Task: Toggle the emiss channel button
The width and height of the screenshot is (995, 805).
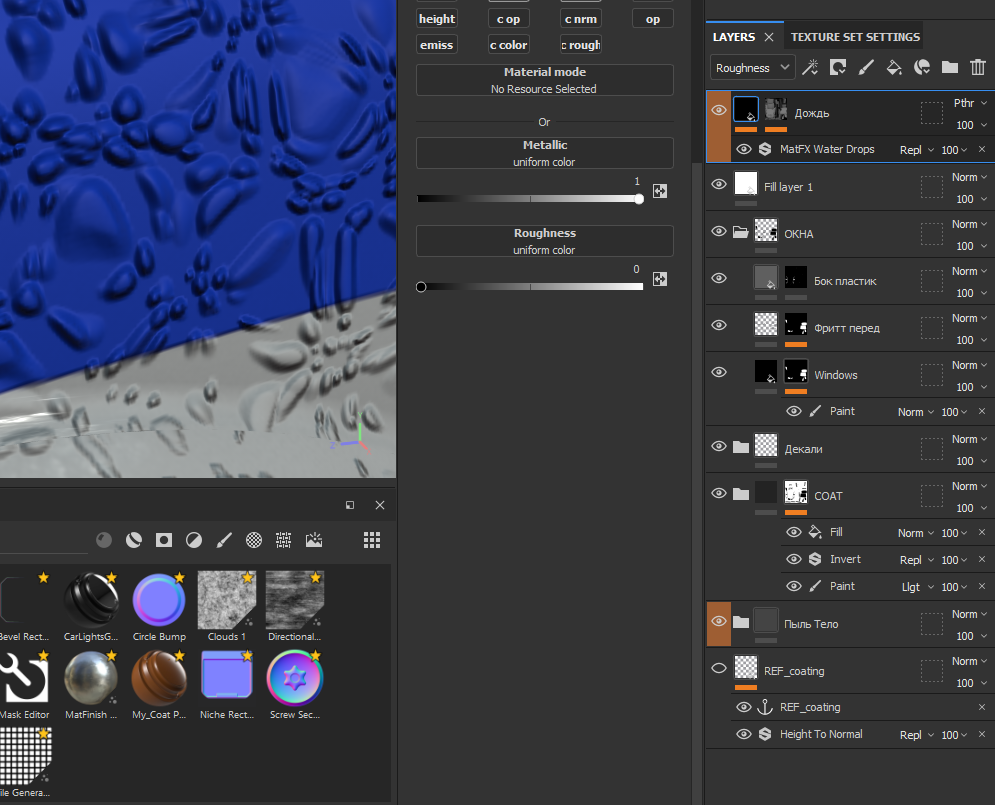Action: [x=437, y=45]
